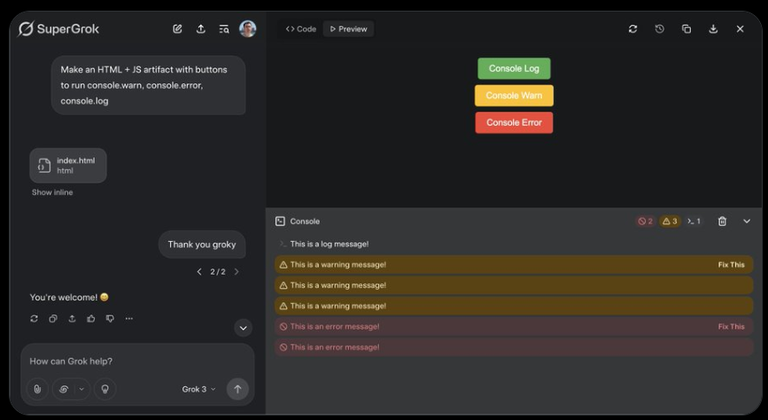
Task: Close the artifact preview panel
Action: [x=740, y=29]
